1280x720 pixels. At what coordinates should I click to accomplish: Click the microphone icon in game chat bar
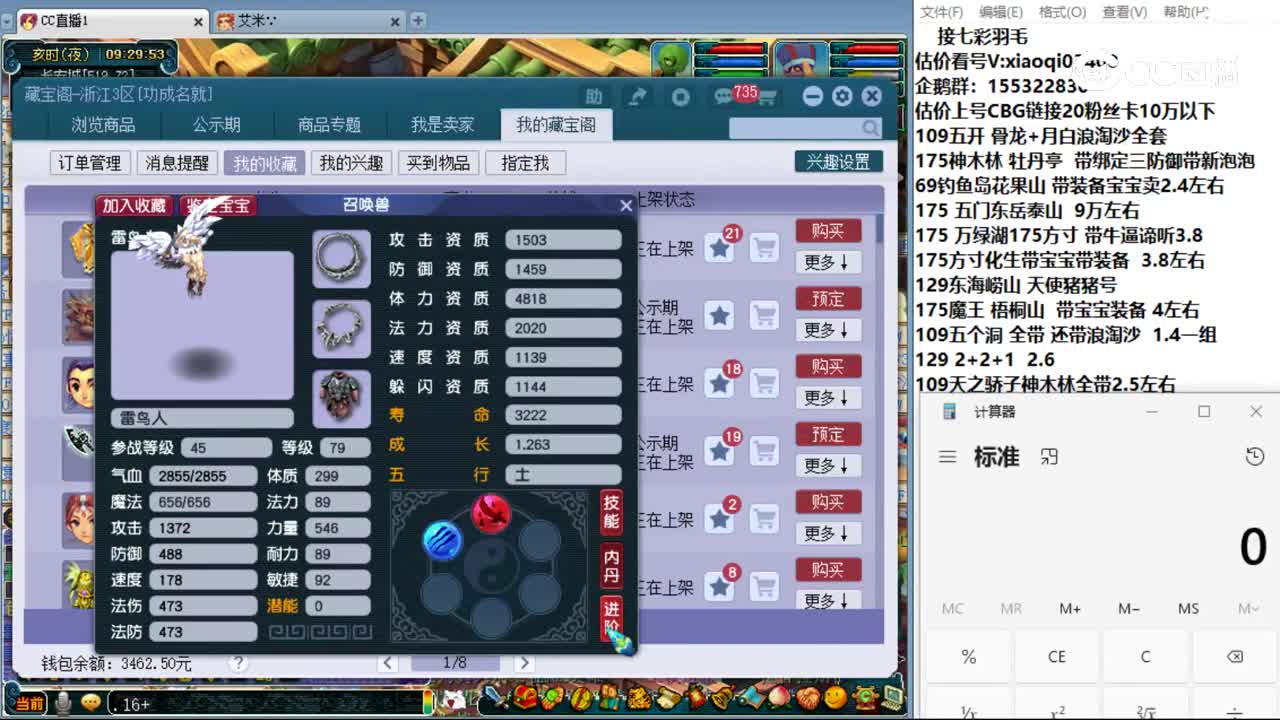click(62, 703)
